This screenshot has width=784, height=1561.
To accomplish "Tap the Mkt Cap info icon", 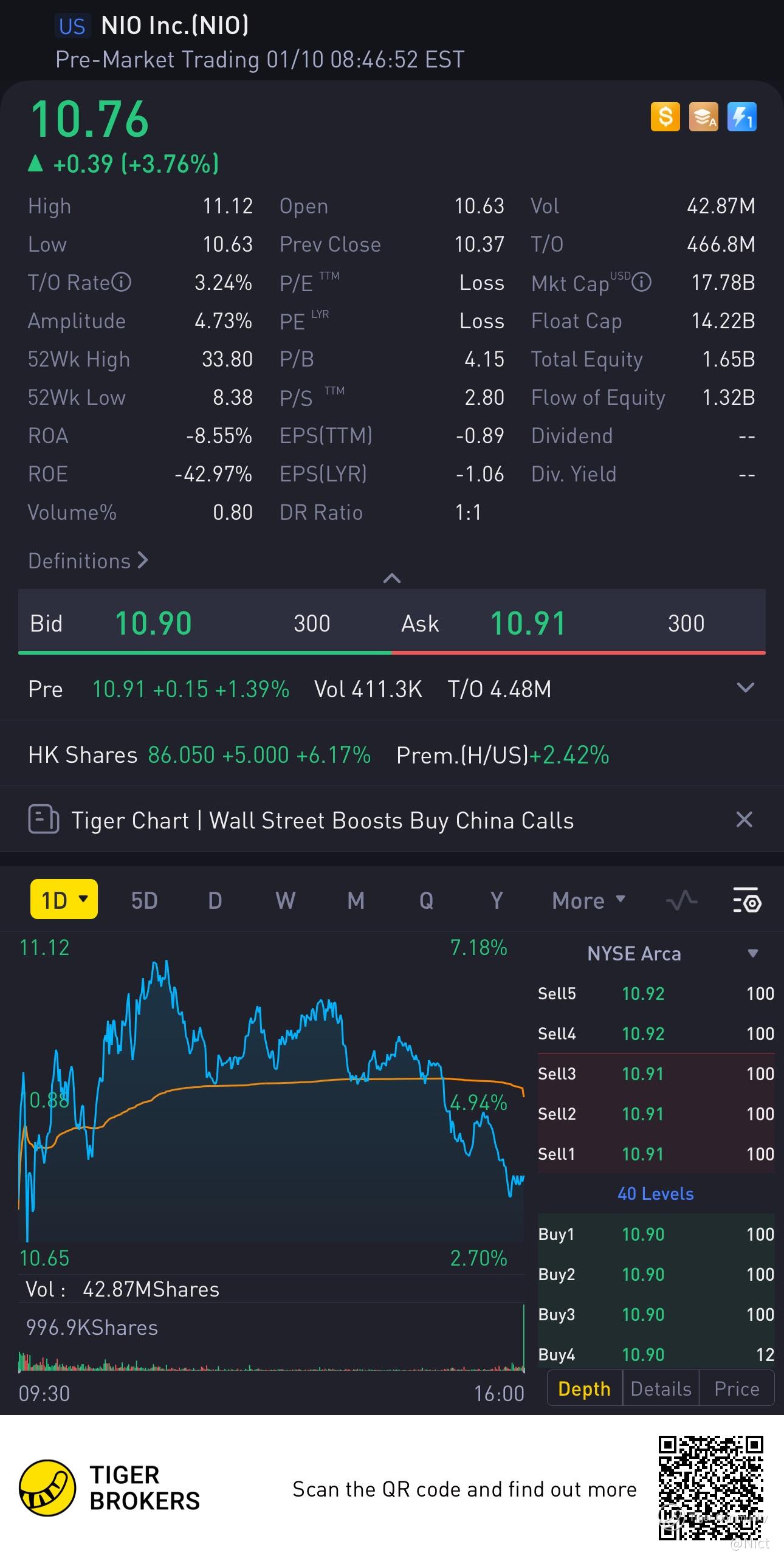I will 642,282.
